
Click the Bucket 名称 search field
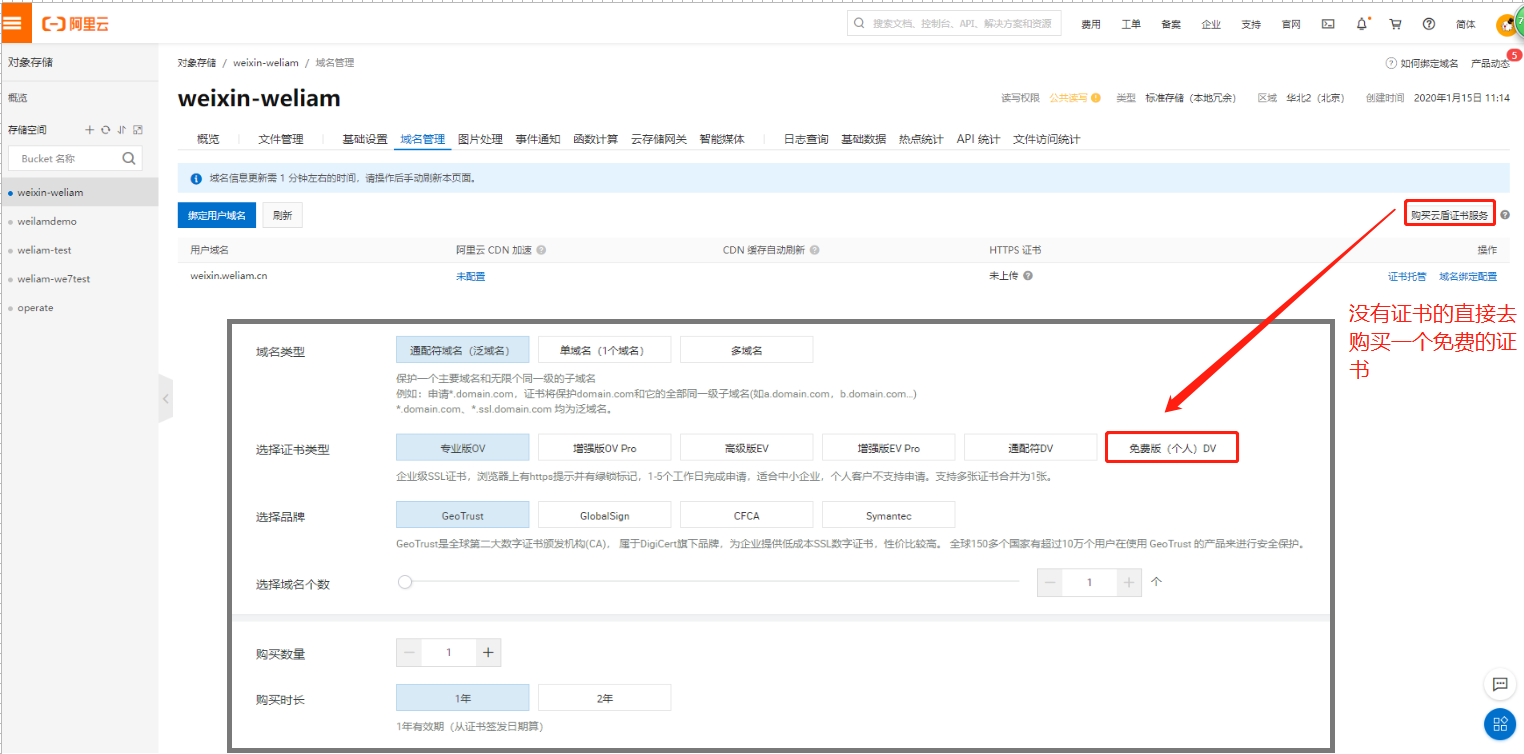[75, 158]
